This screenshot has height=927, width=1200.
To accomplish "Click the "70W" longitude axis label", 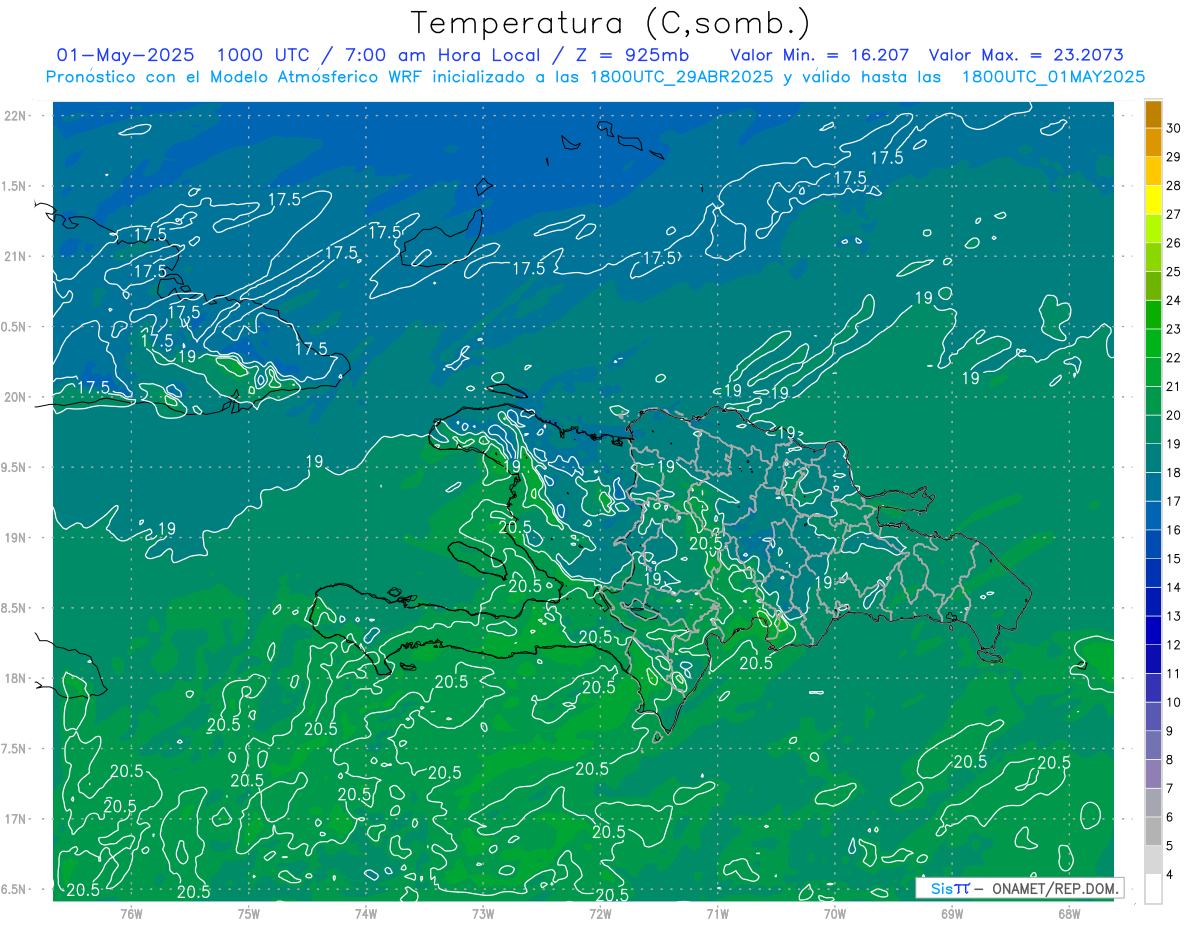I will click(835, 914).
